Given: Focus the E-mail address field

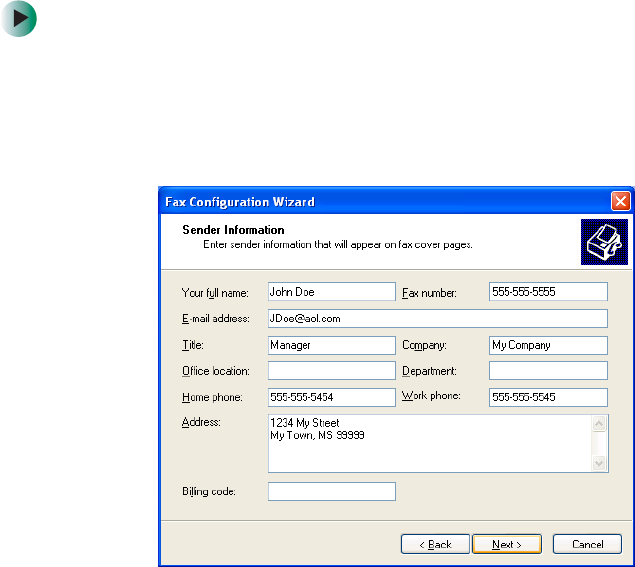Looking at the screenshot, I should pos(437,318).
